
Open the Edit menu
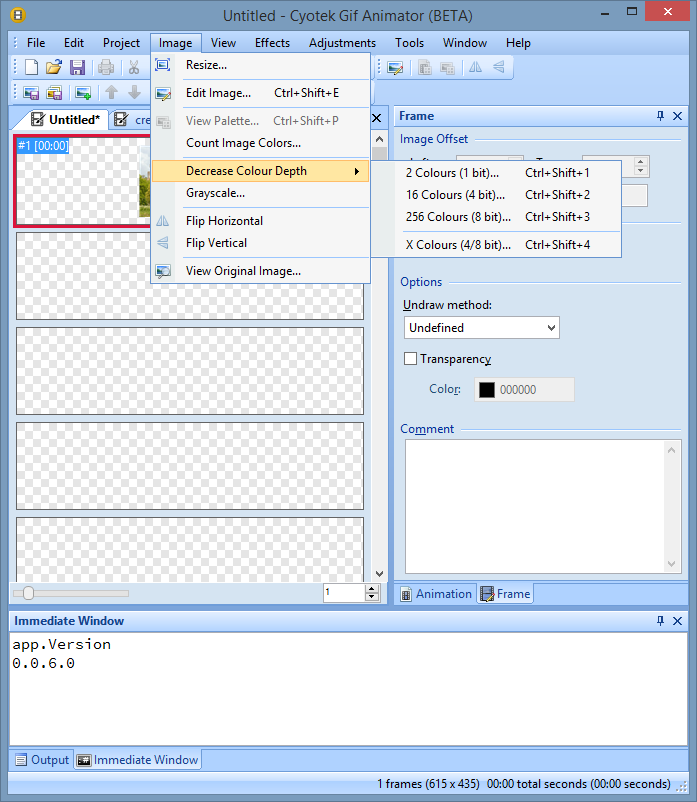tap(74, 43)
